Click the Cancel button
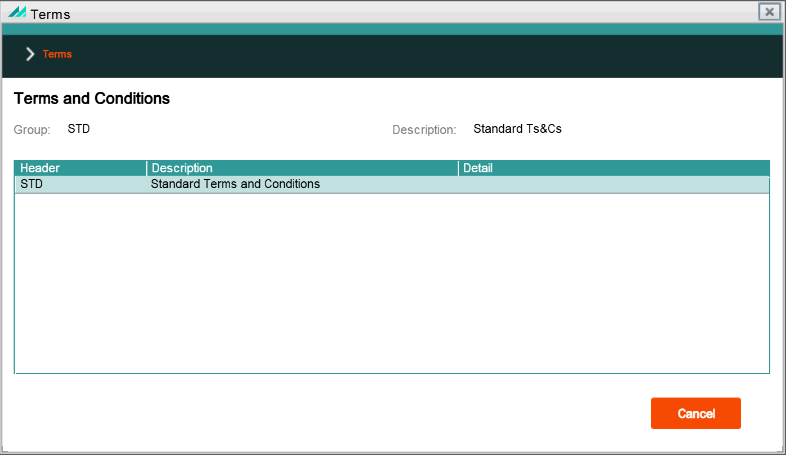Screen dimensions: 786x455 (x=696, y=413)
